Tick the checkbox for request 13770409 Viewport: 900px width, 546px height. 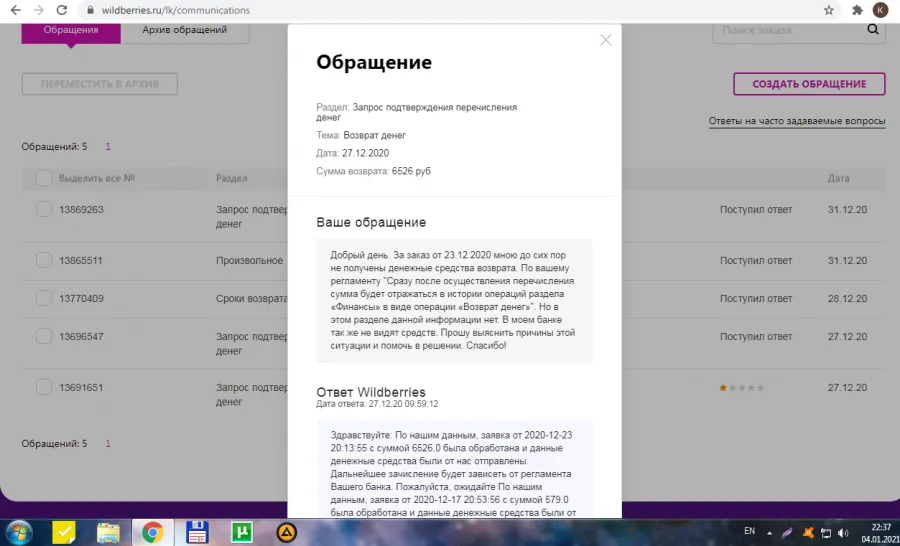(44, 299)
